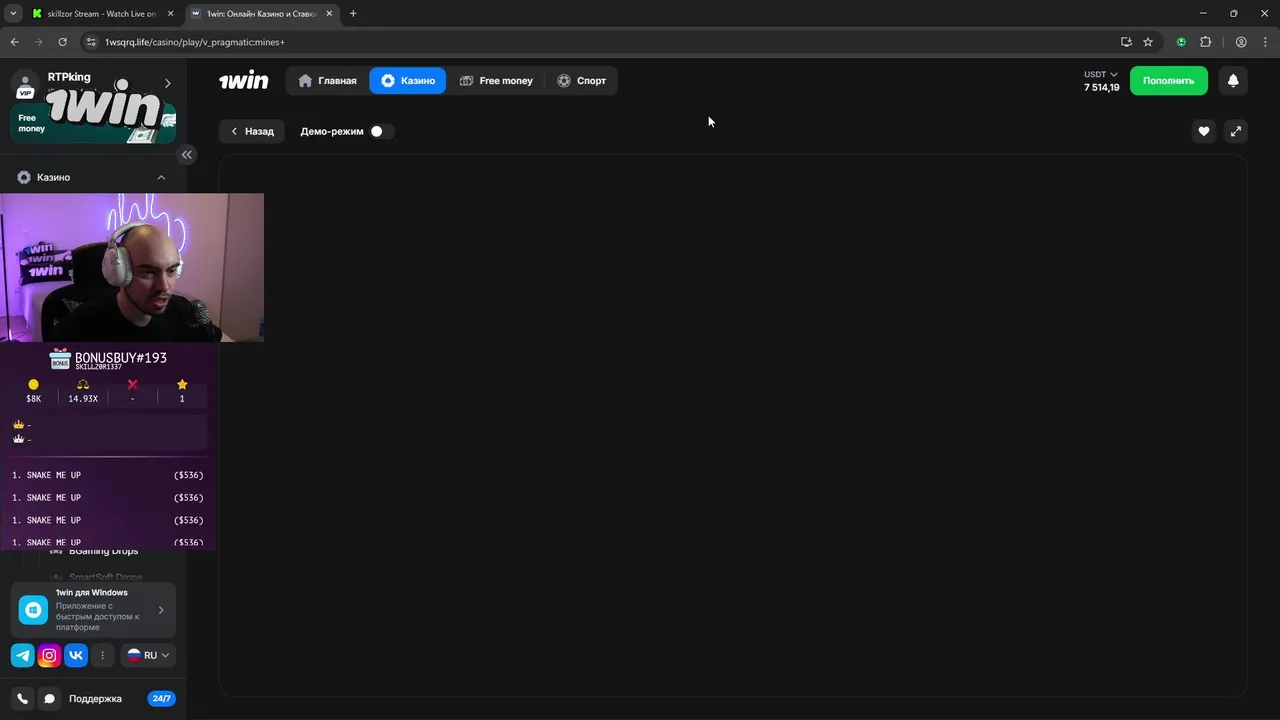Click the address bar URL field
Screen dimensions: 1280x720
click(x=600, y=42)
